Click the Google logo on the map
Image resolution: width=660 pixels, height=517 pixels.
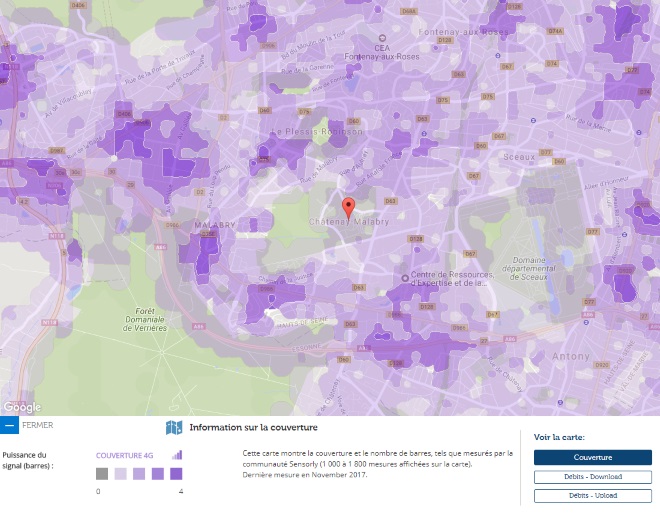[21, 407]
